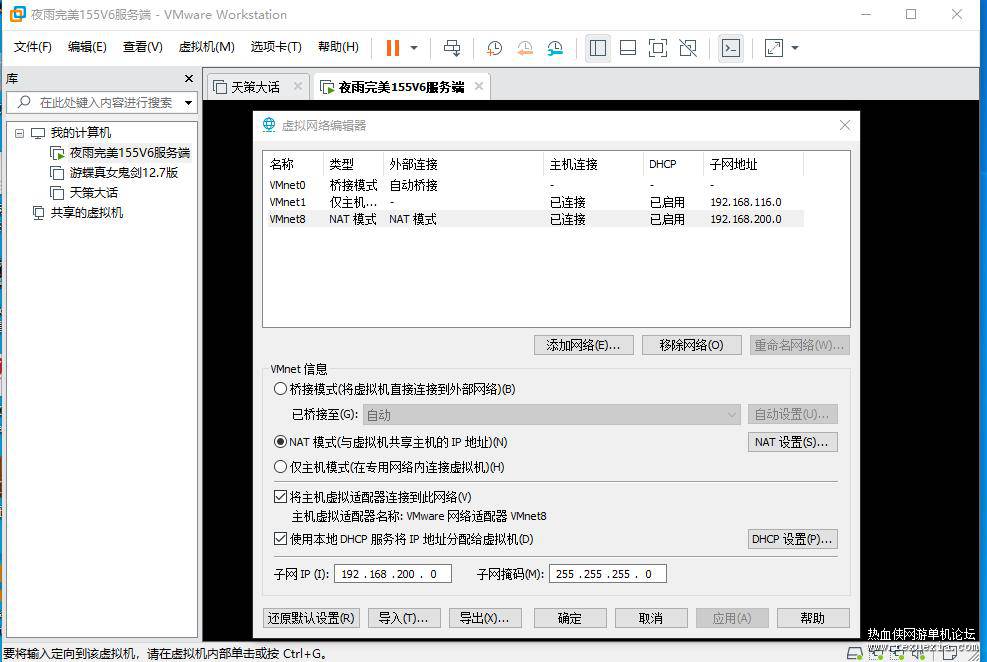Click the 导出(X)... button

(x=485, y=618)
